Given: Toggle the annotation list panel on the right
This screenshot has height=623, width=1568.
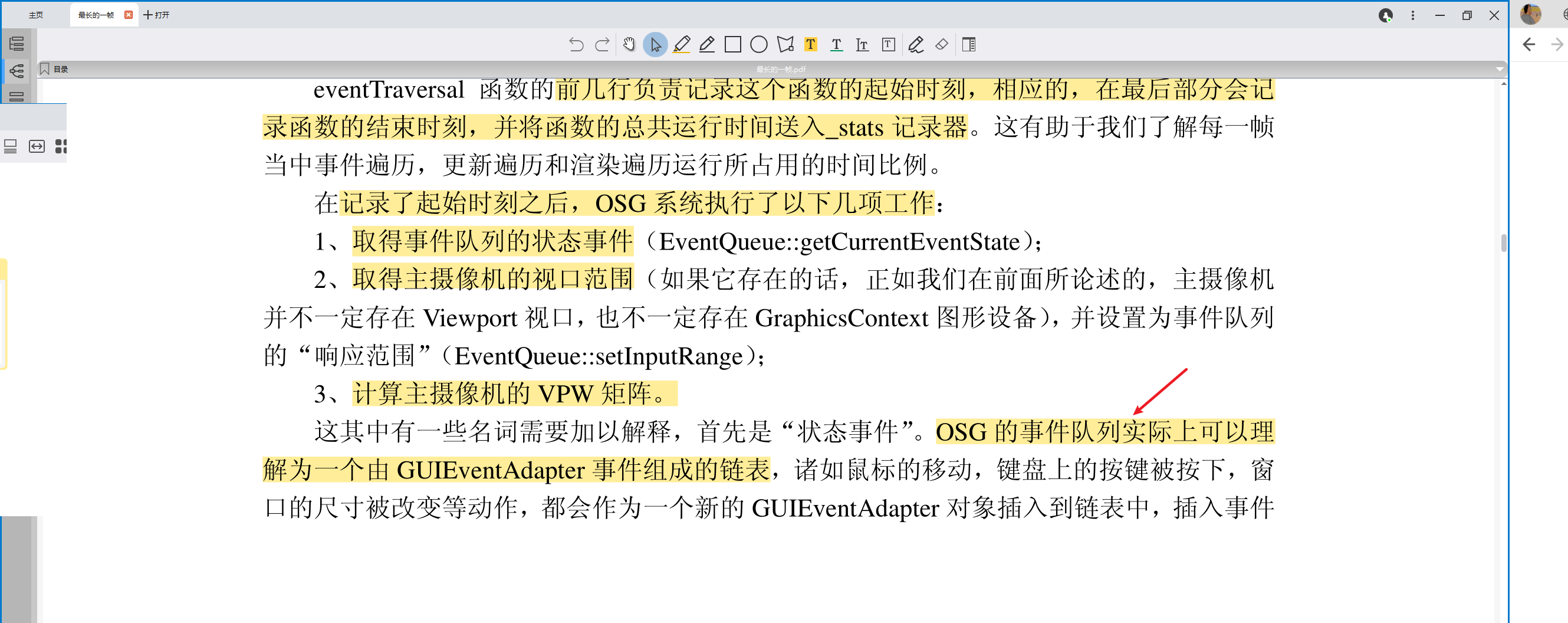Looking at the screenshot, I should [x=968, y=44].
